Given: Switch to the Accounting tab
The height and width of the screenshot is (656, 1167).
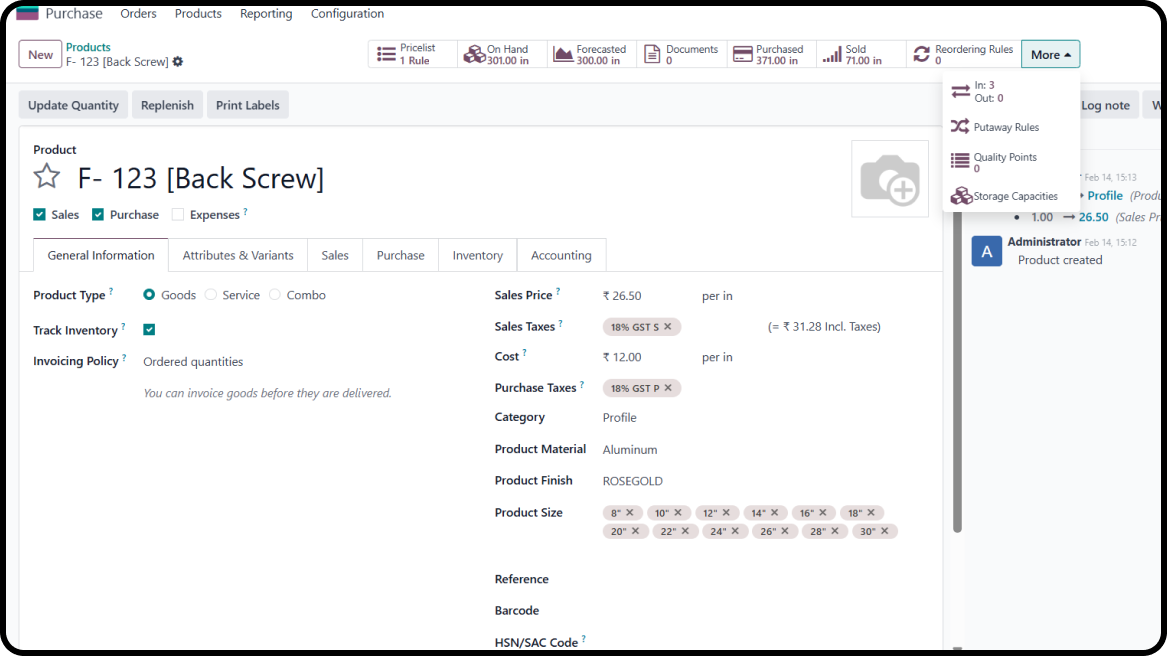Looking at the screenshot, I should pos(561,255).
